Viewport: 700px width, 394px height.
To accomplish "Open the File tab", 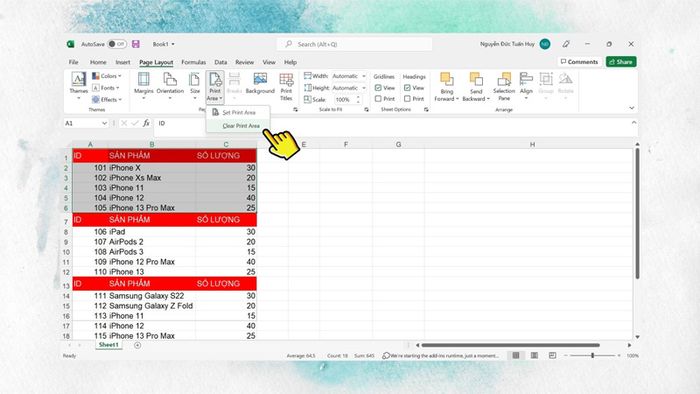I will [74, 62].
